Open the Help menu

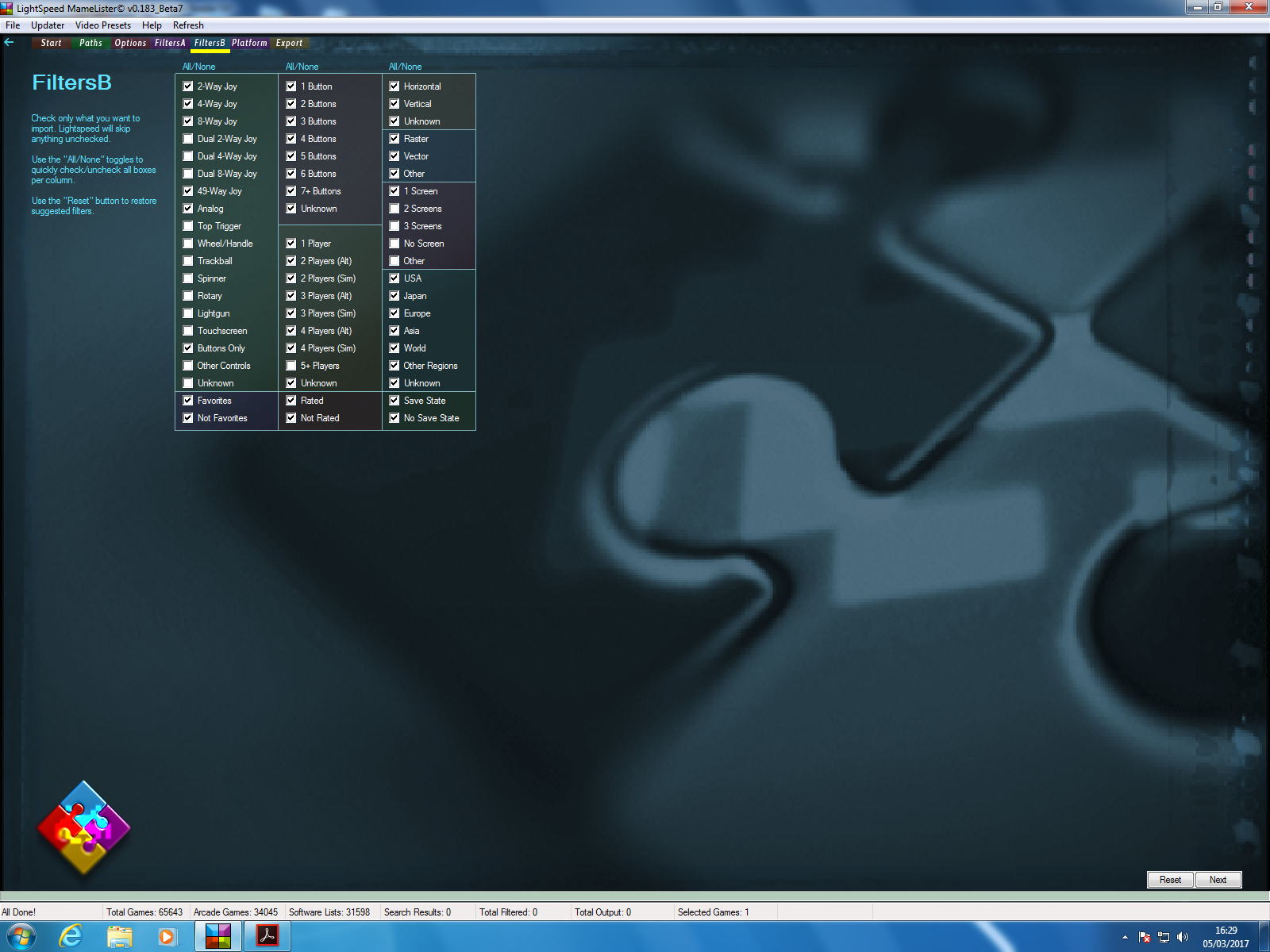(x=152, y=25)
